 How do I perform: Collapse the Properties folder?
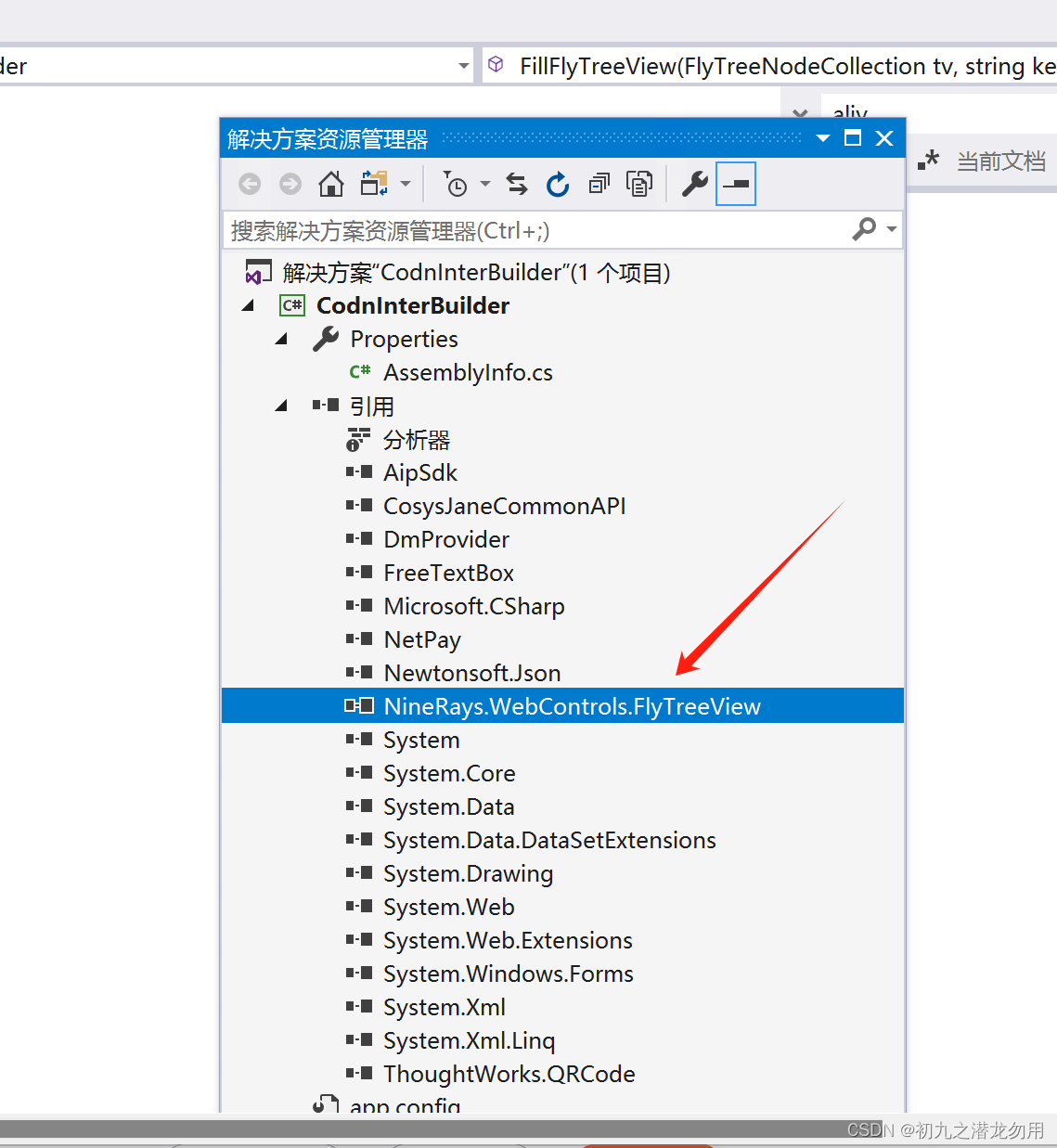coord(281,339)
